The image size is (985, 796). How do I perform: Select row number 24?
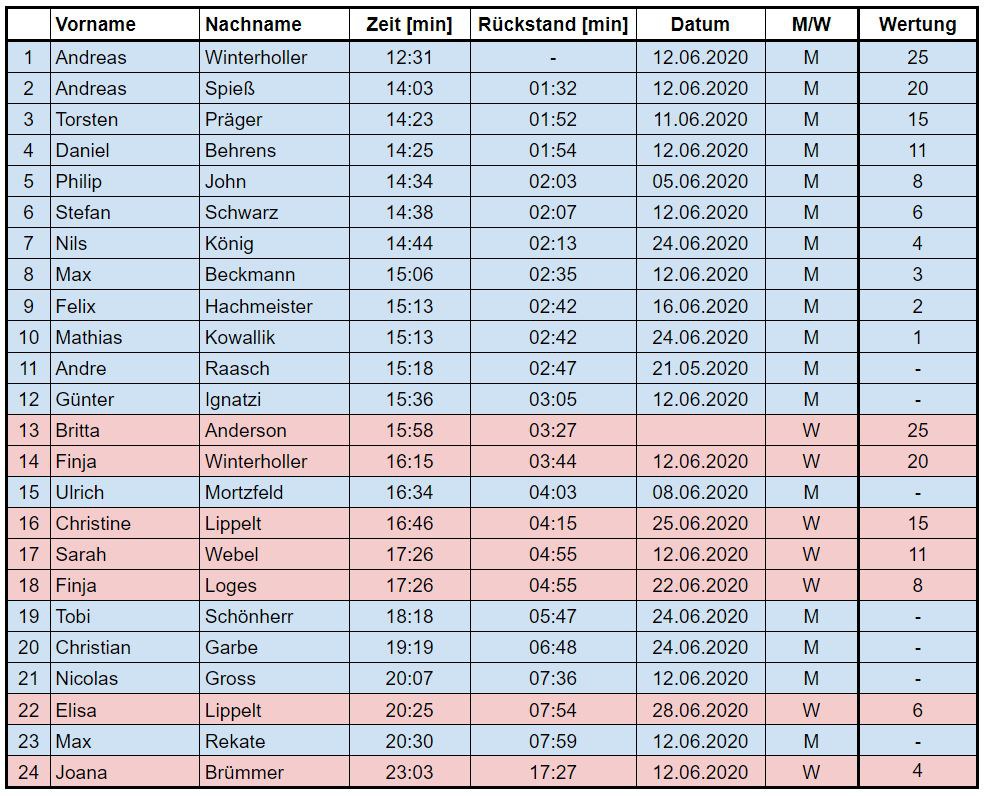click(28, 772)
